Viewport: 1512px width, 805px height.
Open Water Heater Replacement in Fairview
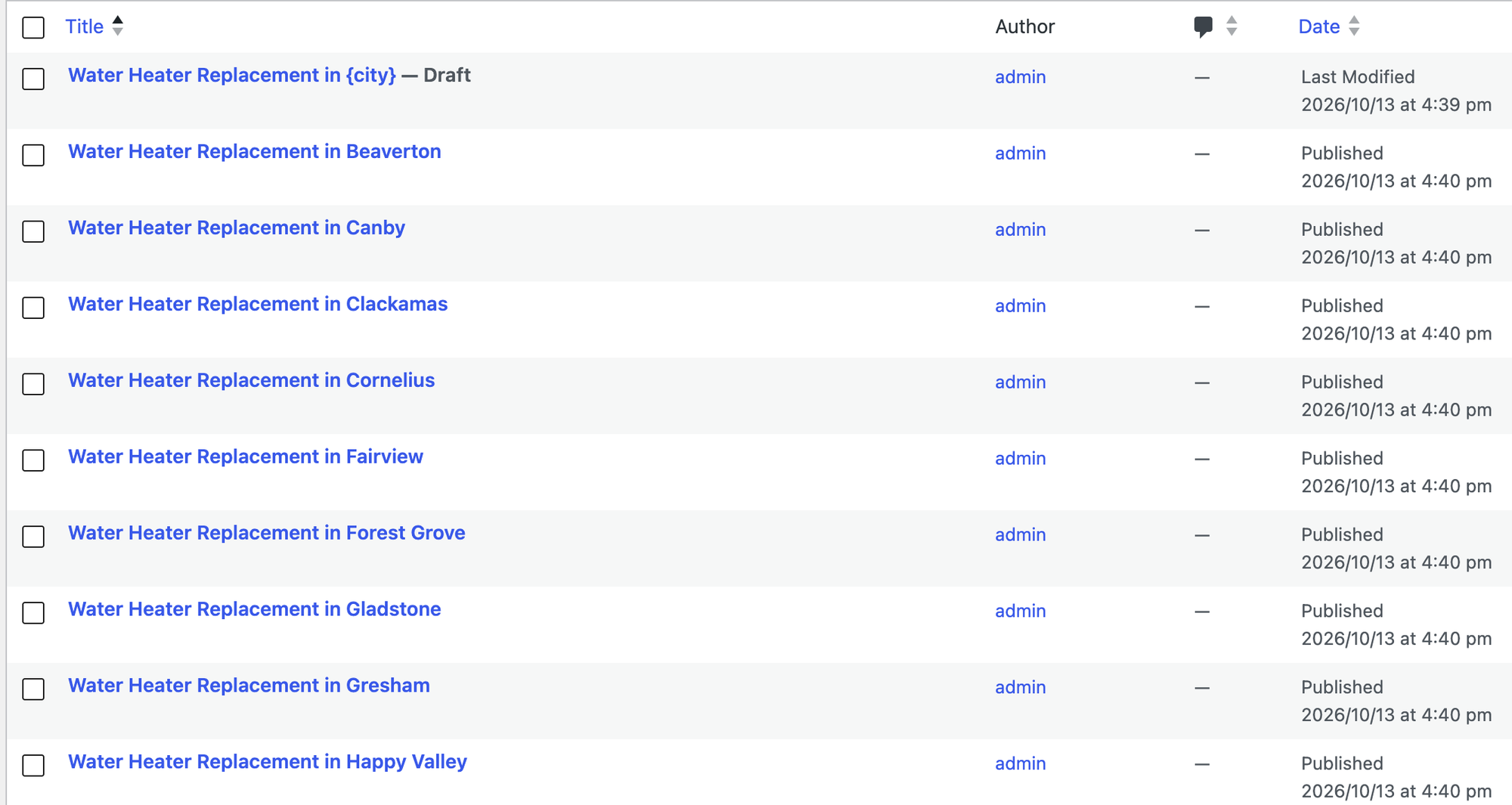(x=246, y=457)
